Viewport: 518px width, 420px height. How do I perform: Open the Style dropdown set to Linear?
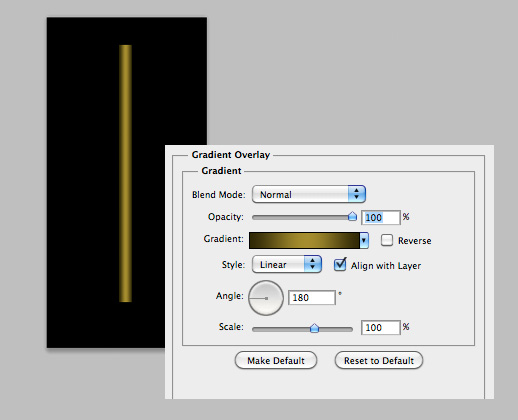[x=287, y=264]
